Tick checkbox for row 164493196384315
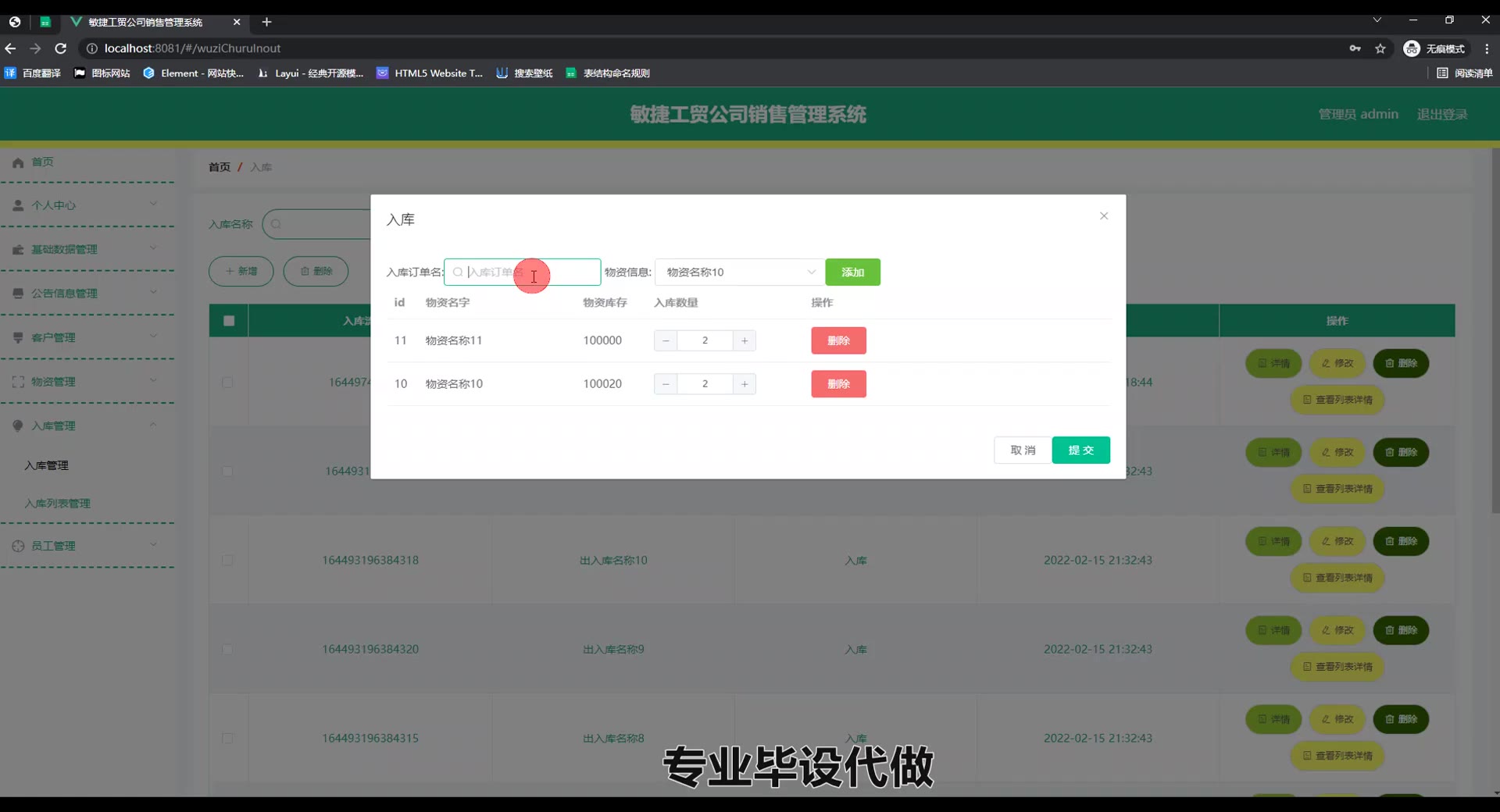This screenshot has width=1500, height=812. [x=227, y=739]
